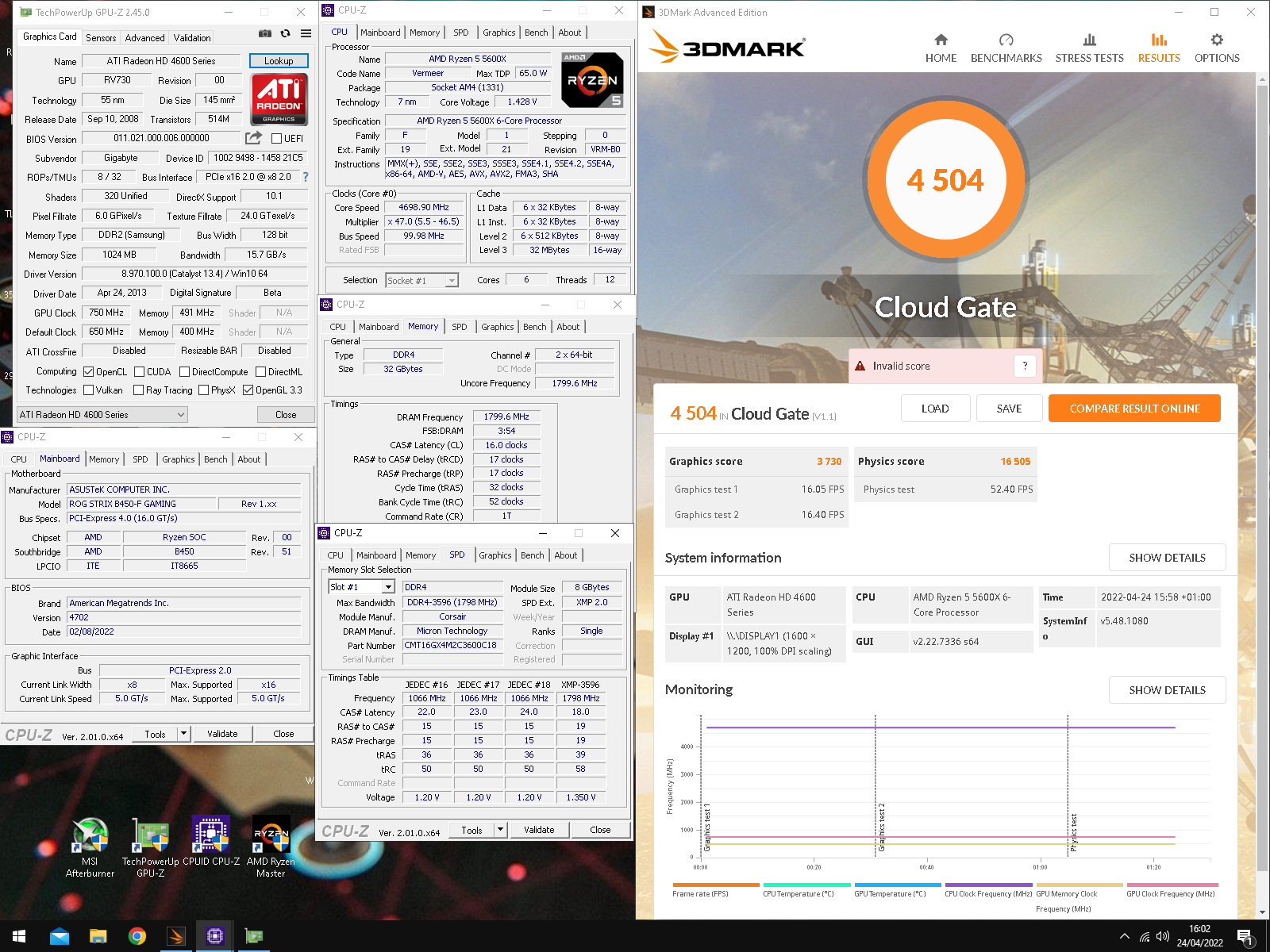Show hidden system tray icons chevron
The width and height of the screenshot is (1270, 952).
coord(1124,936)
